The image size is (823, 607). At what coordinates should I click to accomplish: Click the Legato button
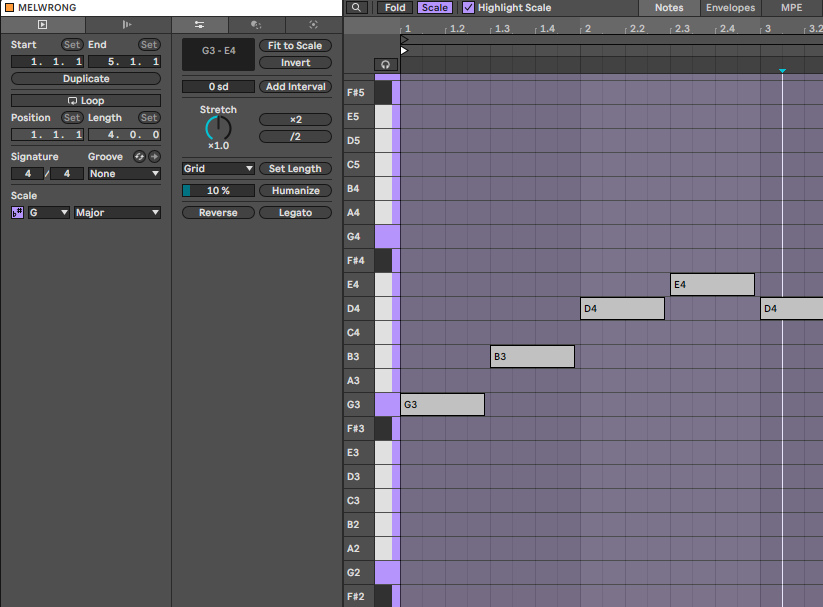point(295,213)
